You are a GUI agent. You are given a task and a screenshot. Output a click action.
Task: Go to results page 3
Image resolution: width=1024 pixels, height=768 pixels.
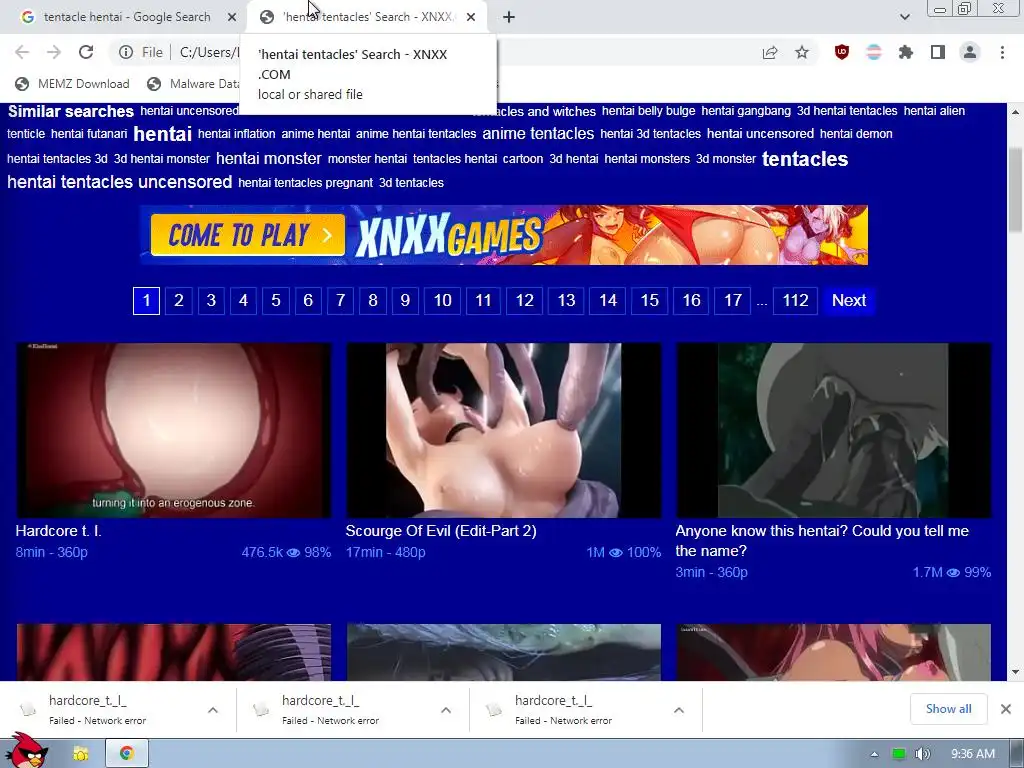click(211, 300)
